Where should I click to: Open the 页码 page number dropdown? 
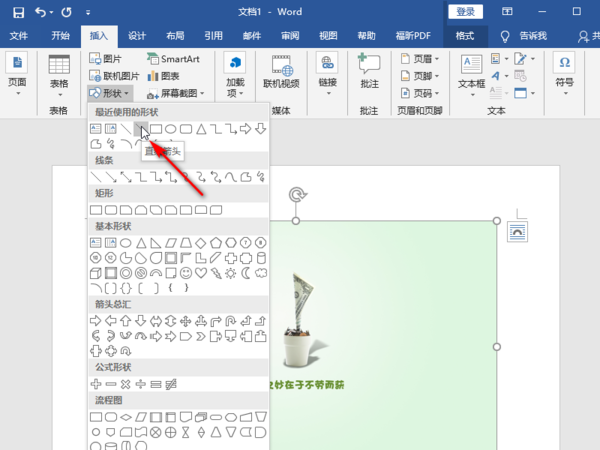pos(420,93)
